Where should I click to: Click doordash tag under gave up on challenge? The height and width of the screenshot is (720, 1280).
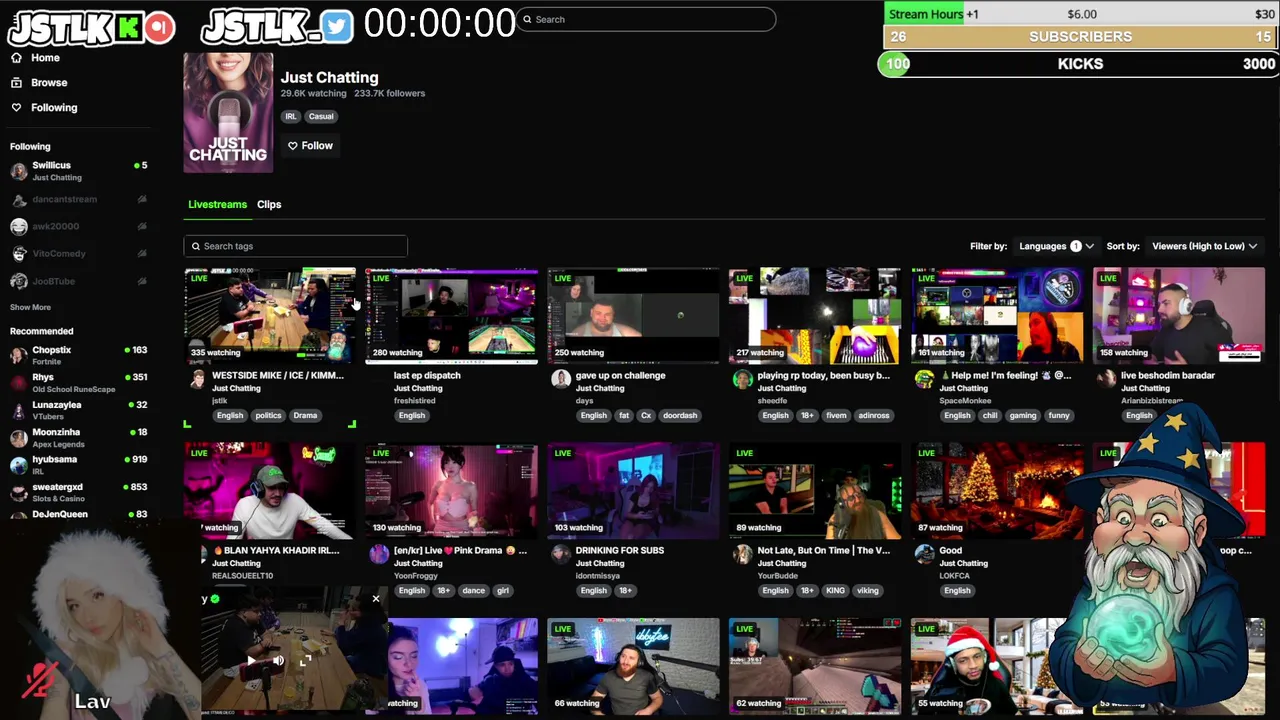pyautogui.click(x=680, y=415)
